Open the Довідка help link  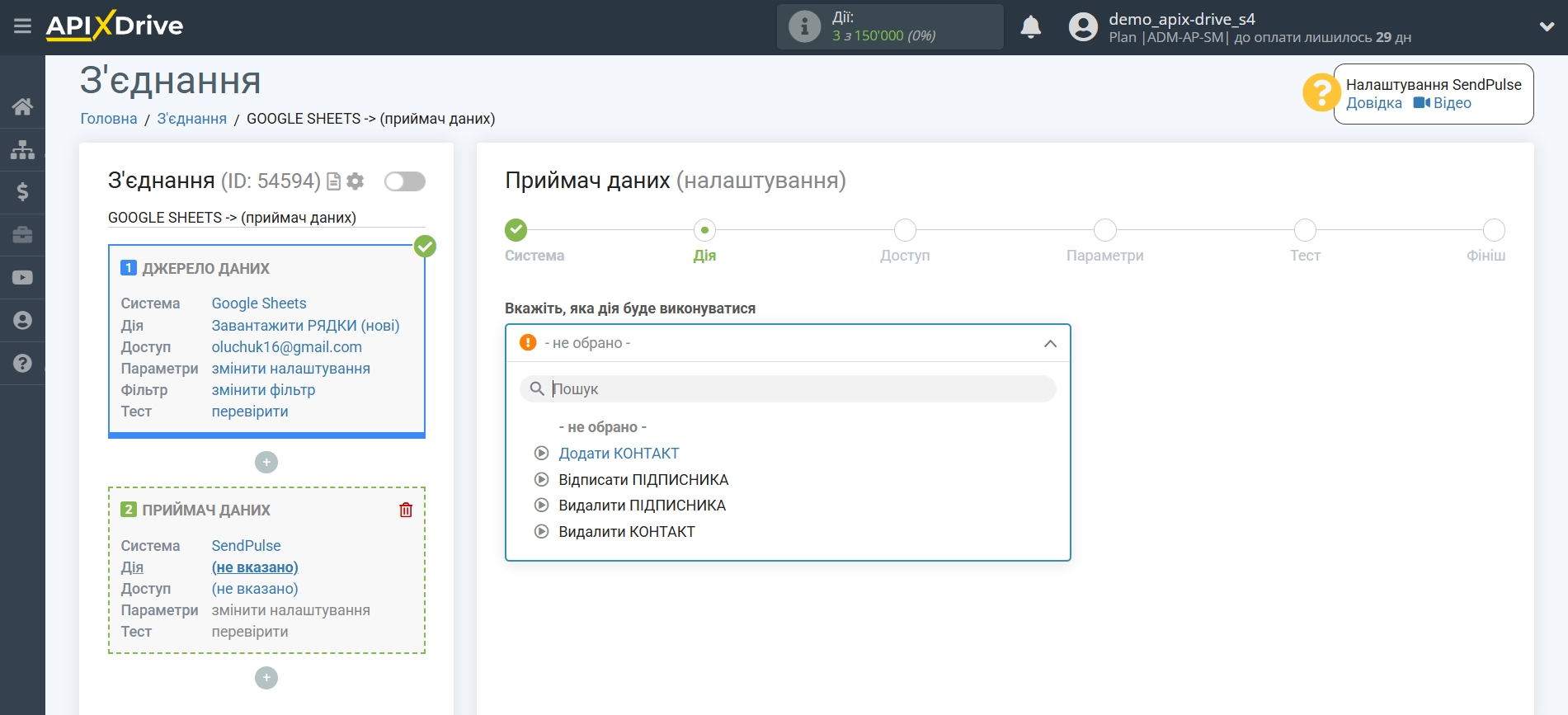1373,103
